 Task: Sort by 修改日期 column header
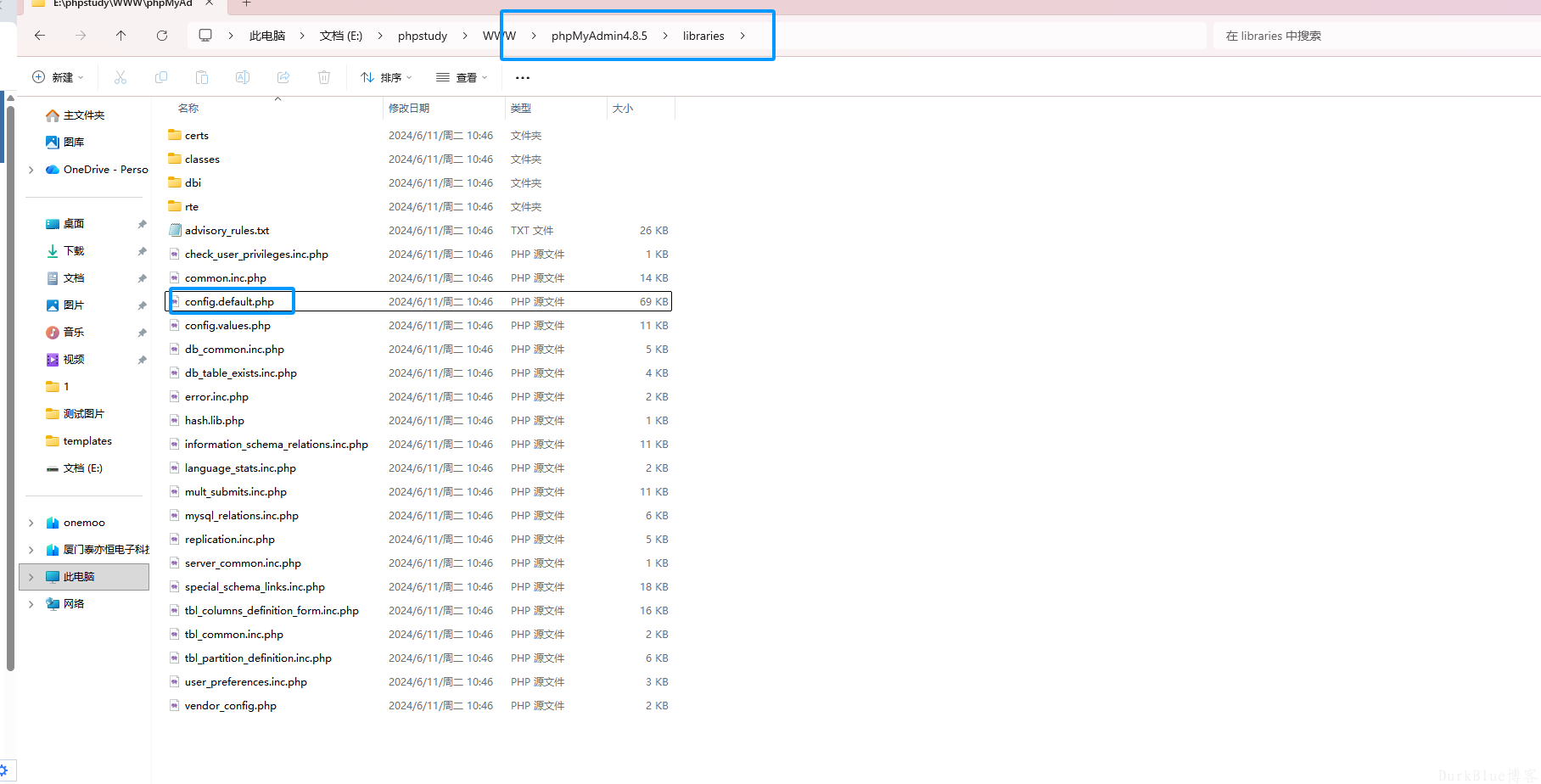(x=409, y=109)
